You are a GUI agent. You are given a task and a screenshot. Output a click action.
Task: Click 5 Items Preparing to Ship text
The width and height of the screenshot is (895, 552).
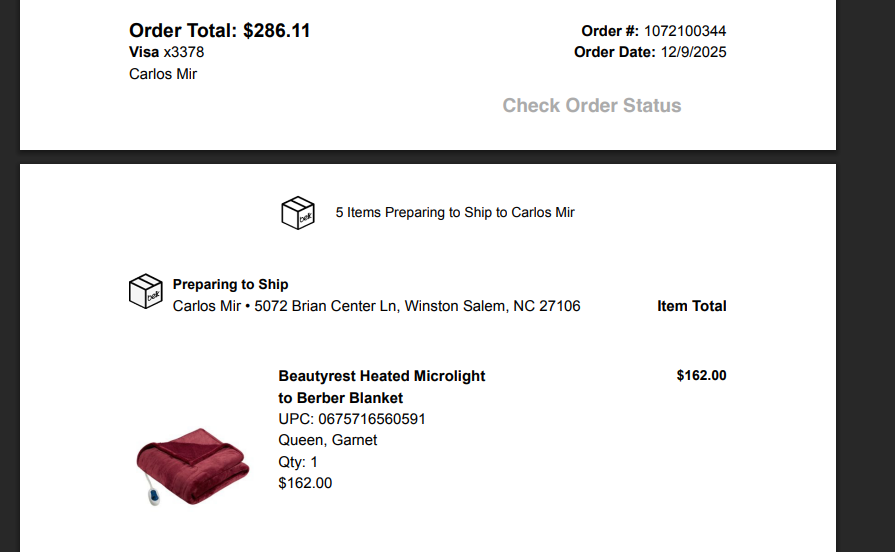454,212
